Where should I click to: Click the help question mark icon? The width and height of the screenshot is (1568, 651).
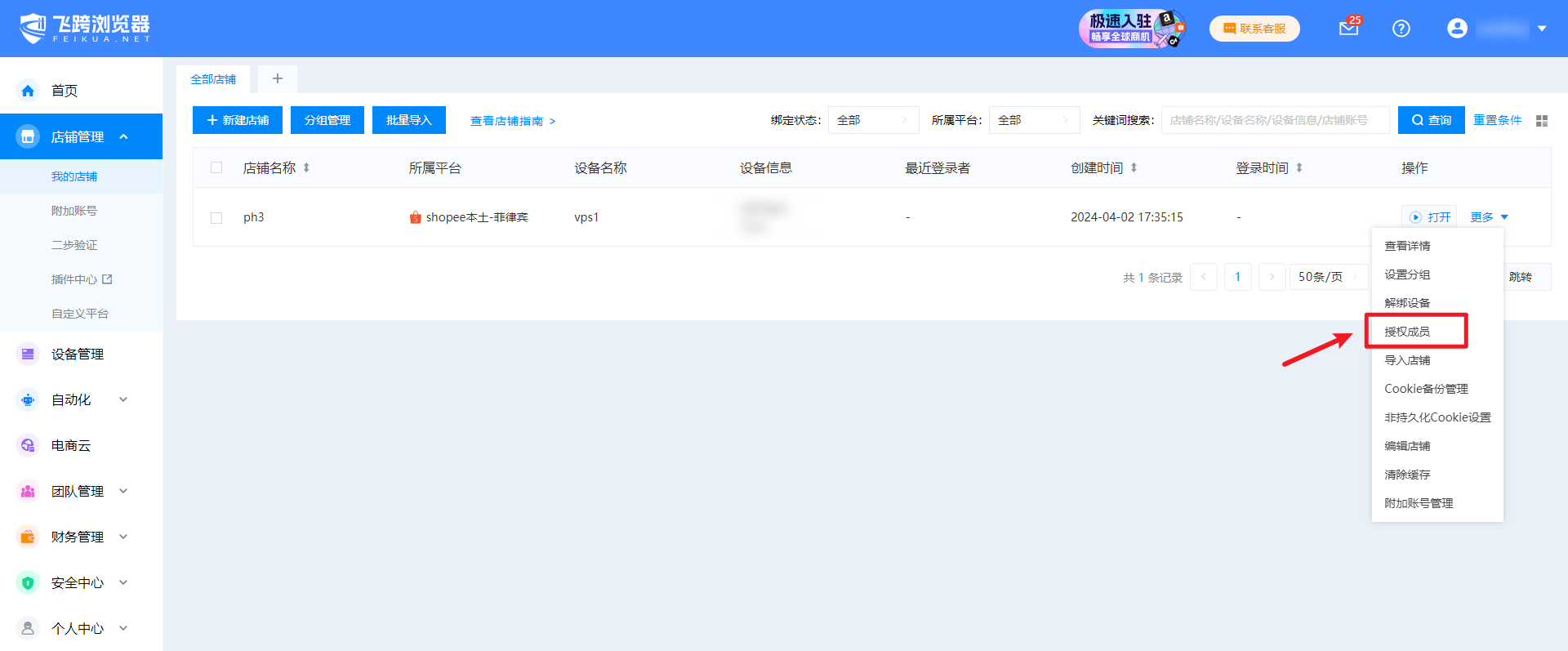coord(1401,29)
